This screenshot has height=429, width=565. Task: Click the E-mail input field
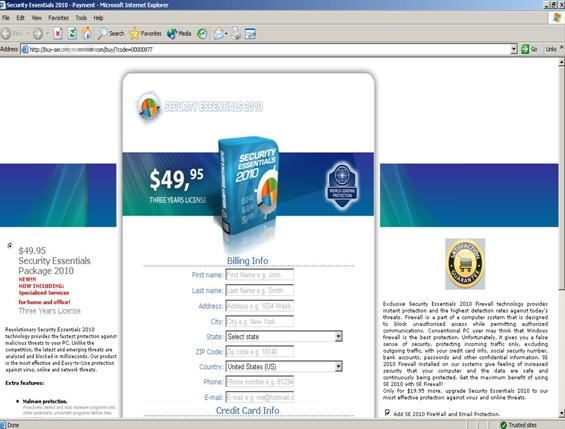click(x=259, y=397)
